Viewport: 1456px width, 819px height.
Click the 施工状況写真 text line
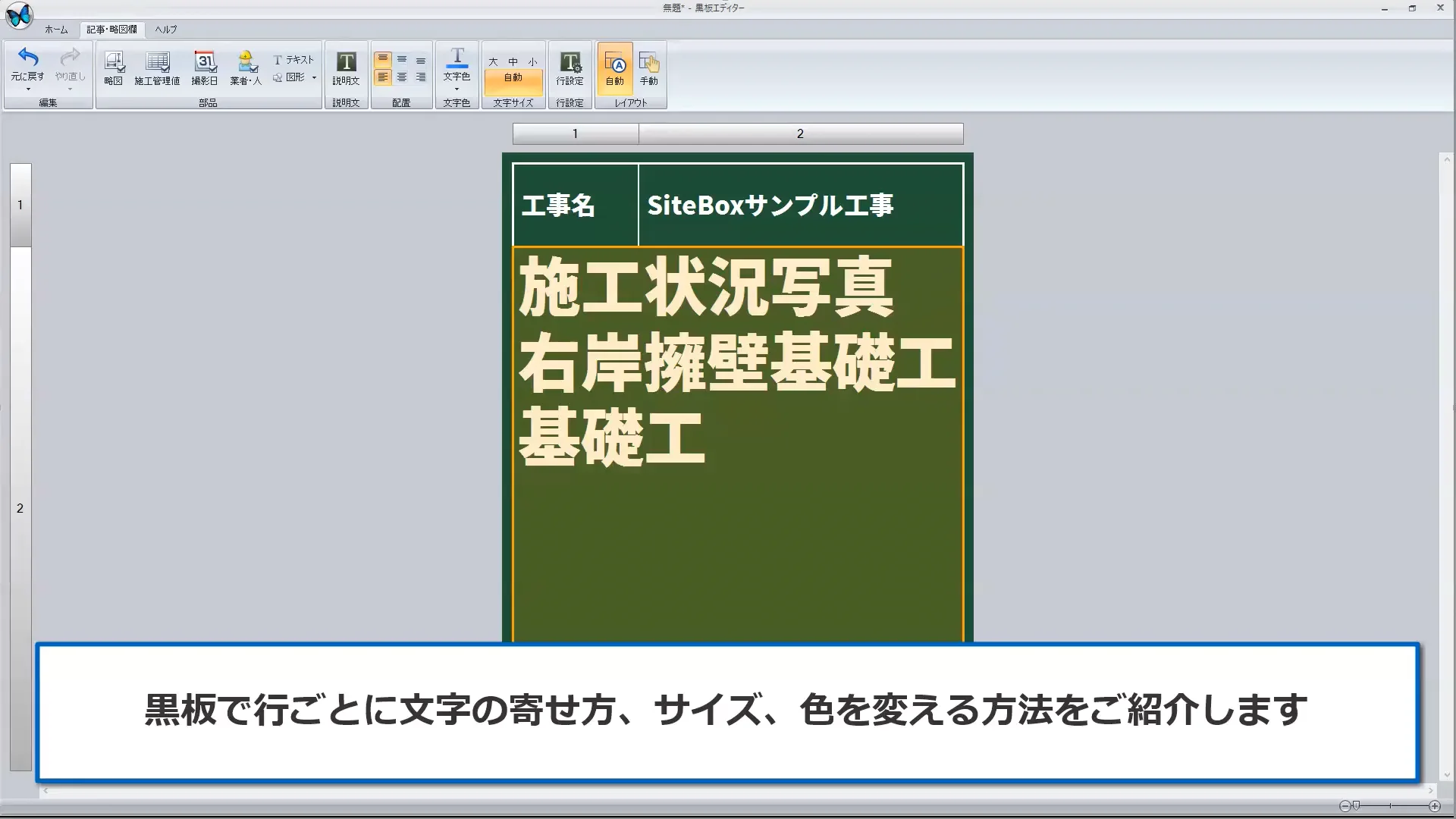pyautogui.click(x=706, y=287)
